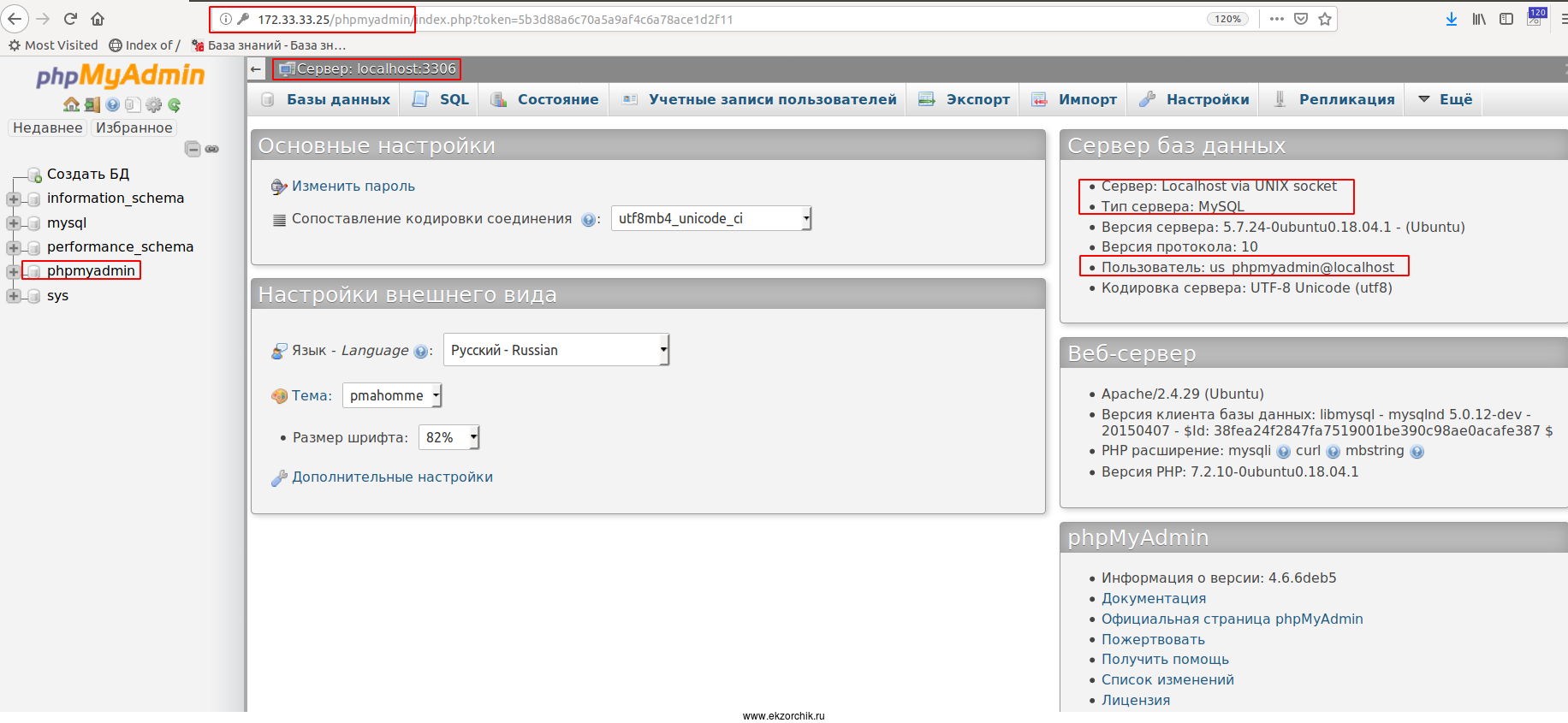Viewport: 1568px width, 723px height.
Task: Open Учетные записи пользователей tab
Action: click(x=758, y=99)
